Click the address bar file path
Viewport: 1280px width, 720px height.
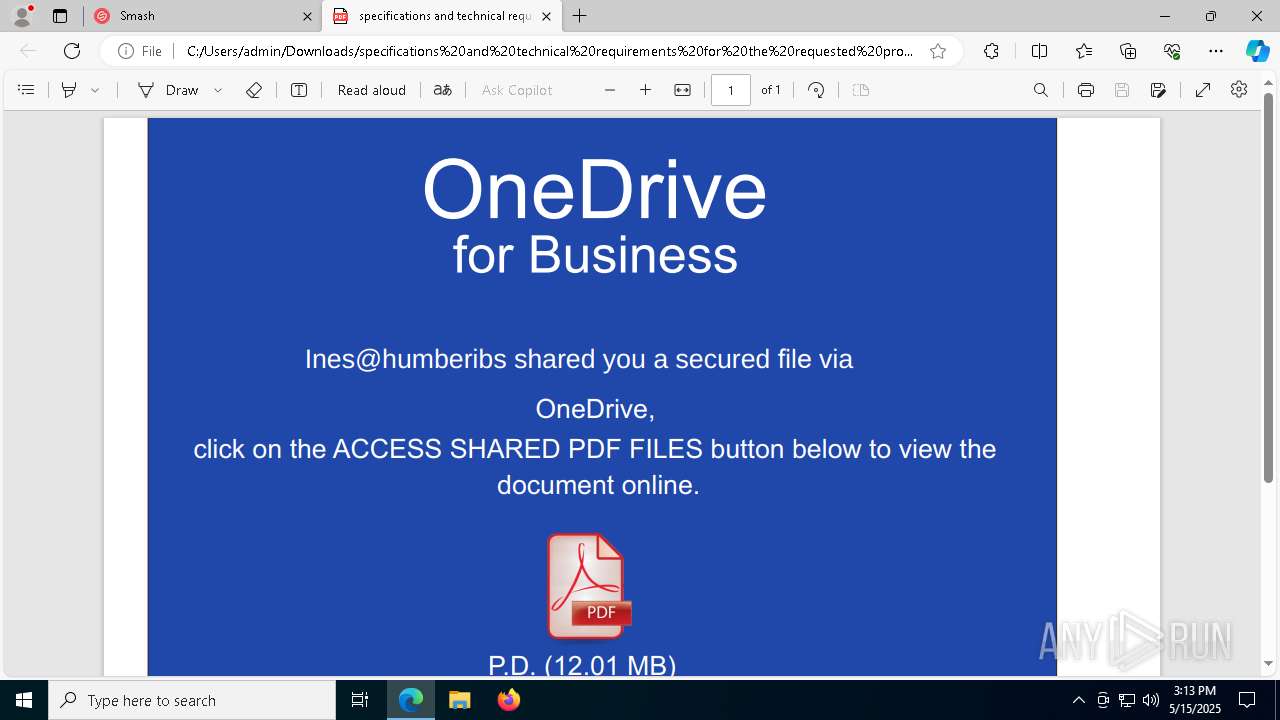550,51
